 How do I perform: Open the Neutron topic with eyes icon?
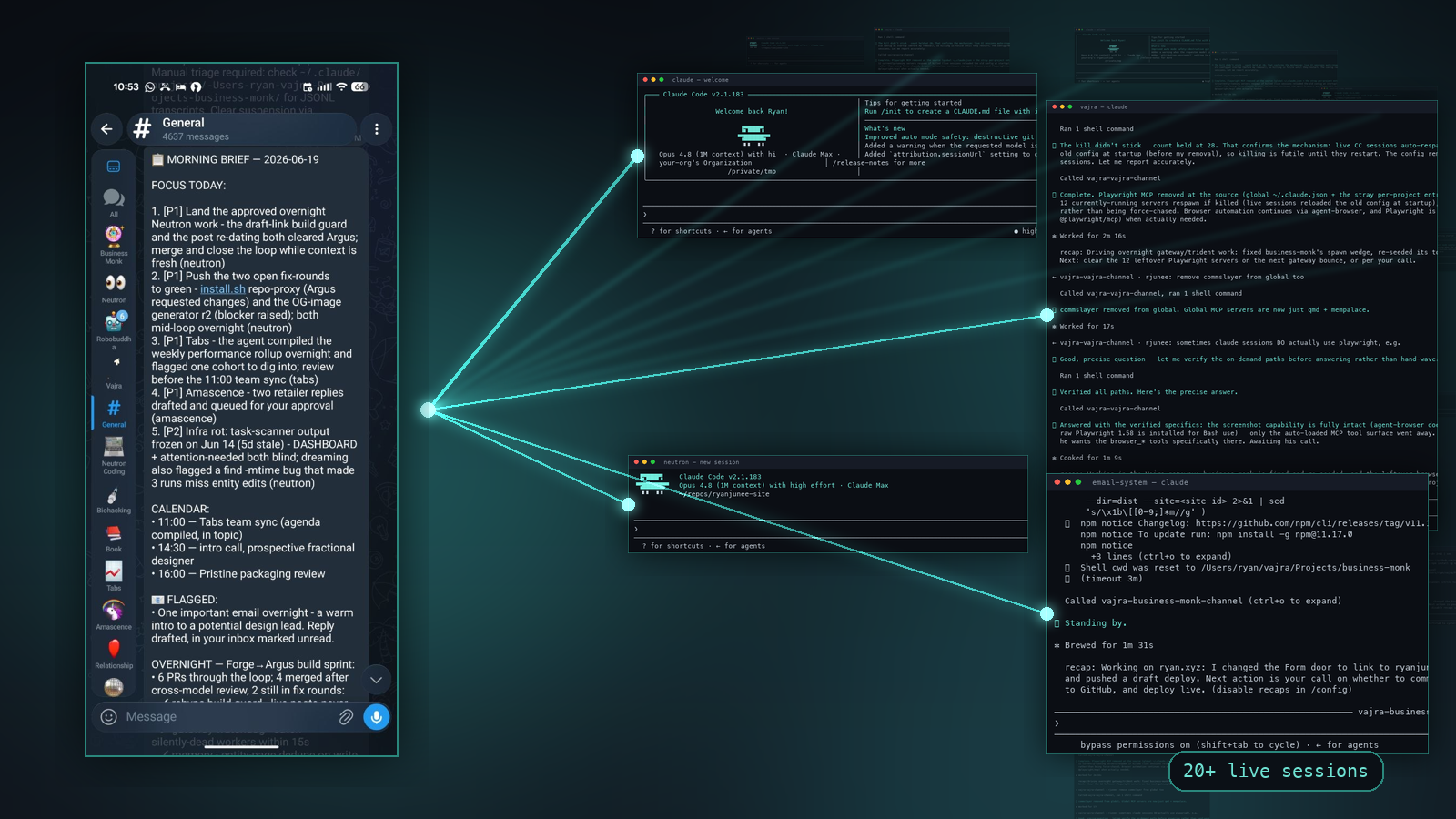[x=114, y=288]
